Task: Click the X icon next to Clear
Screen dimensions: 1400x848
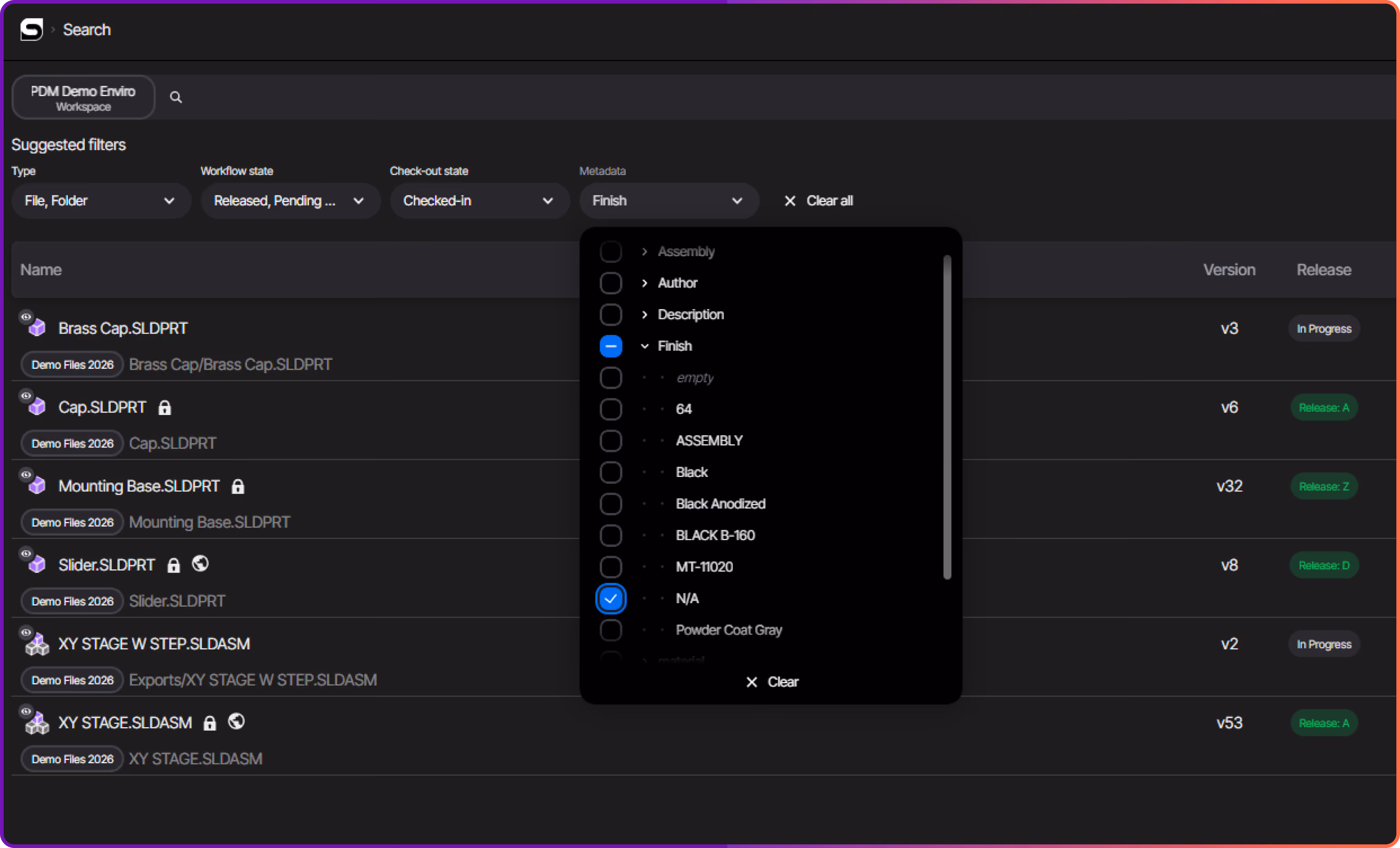Action: (x=752, y=682)
